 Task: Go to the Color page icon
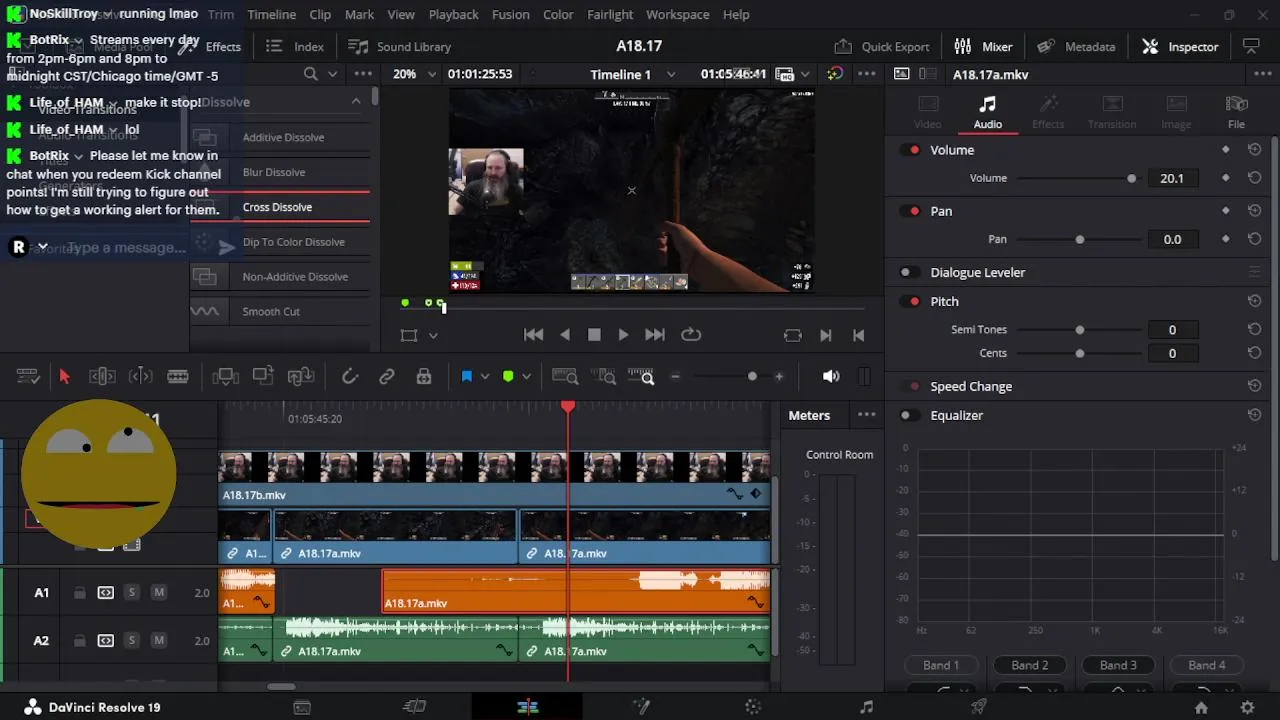pos(753,707)
